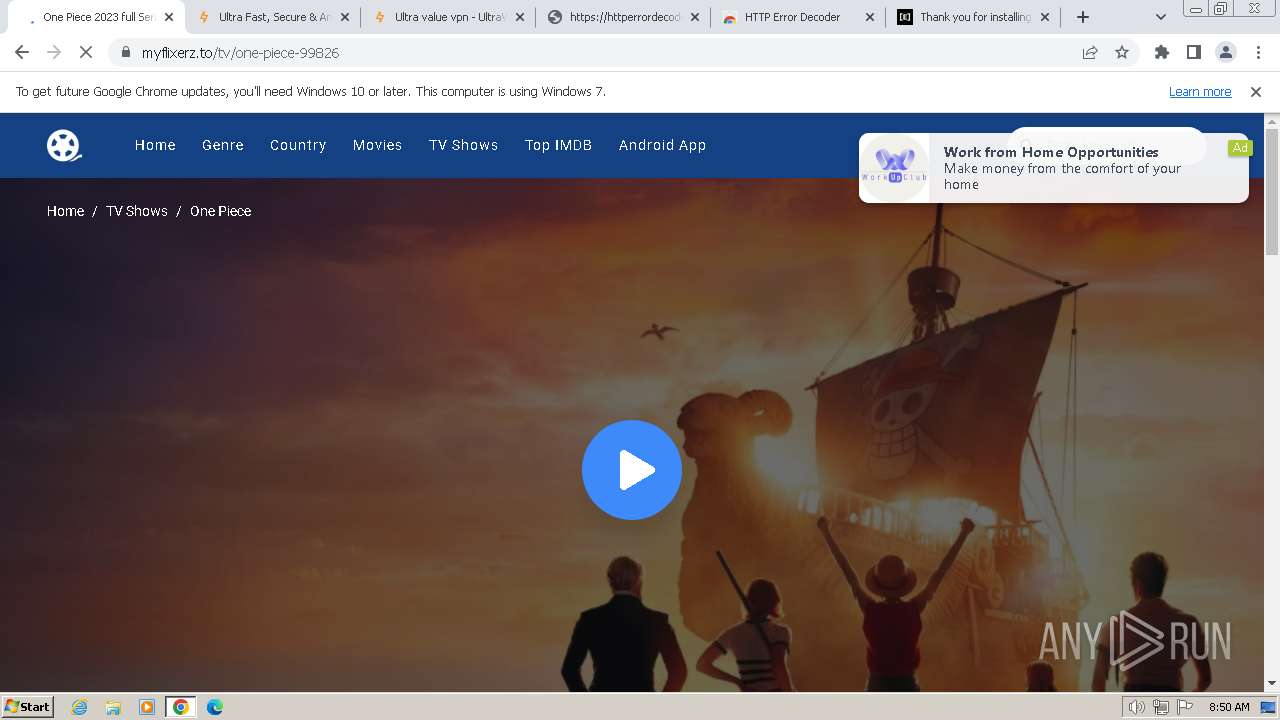Open the Action Center flag icon
Viewport: 1280px width, 720px height.
[x=1185, y=707]
